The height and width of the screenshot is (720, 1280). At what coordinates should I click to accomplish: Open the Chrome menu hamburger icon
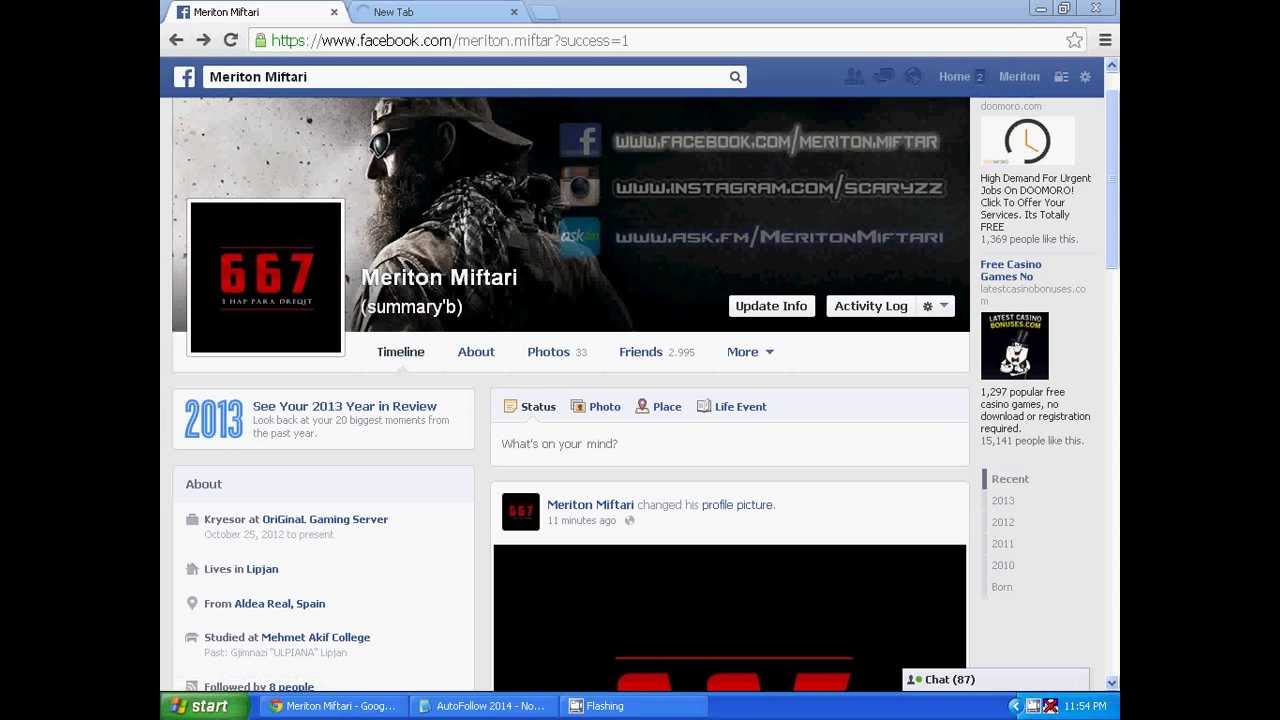(1105, 40)
